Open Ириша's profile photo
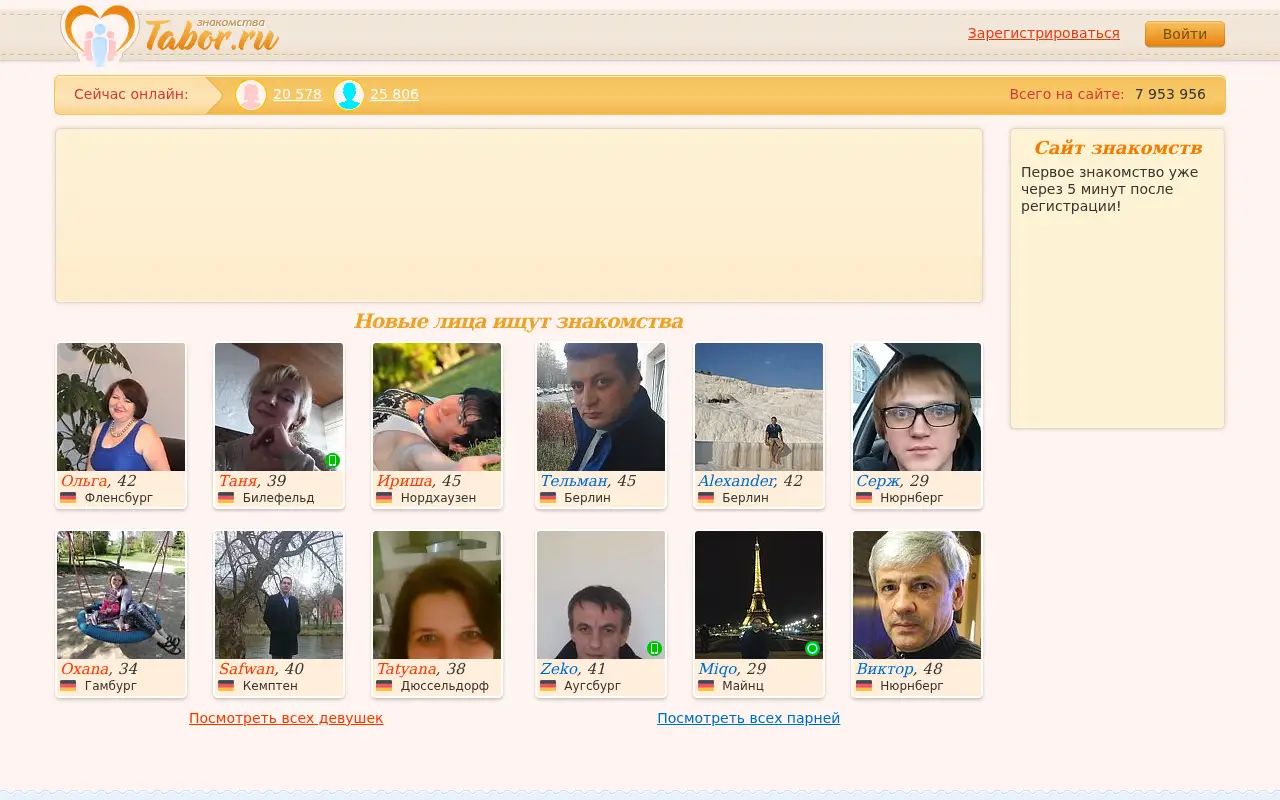The image size is (1280, 800). [437, 407]
